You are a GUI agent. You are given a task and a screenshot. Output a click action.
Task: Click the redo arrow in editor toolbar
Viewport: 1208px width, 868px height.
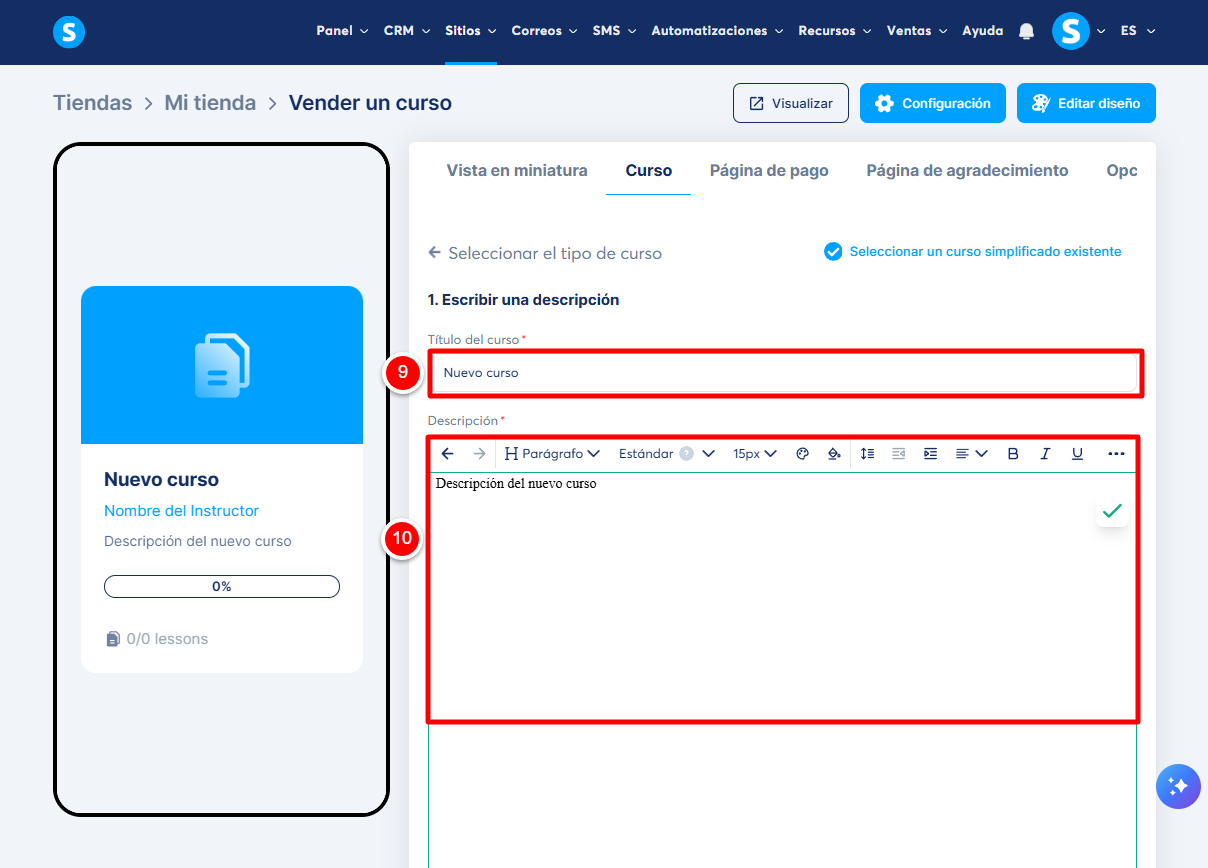[479, 453]
